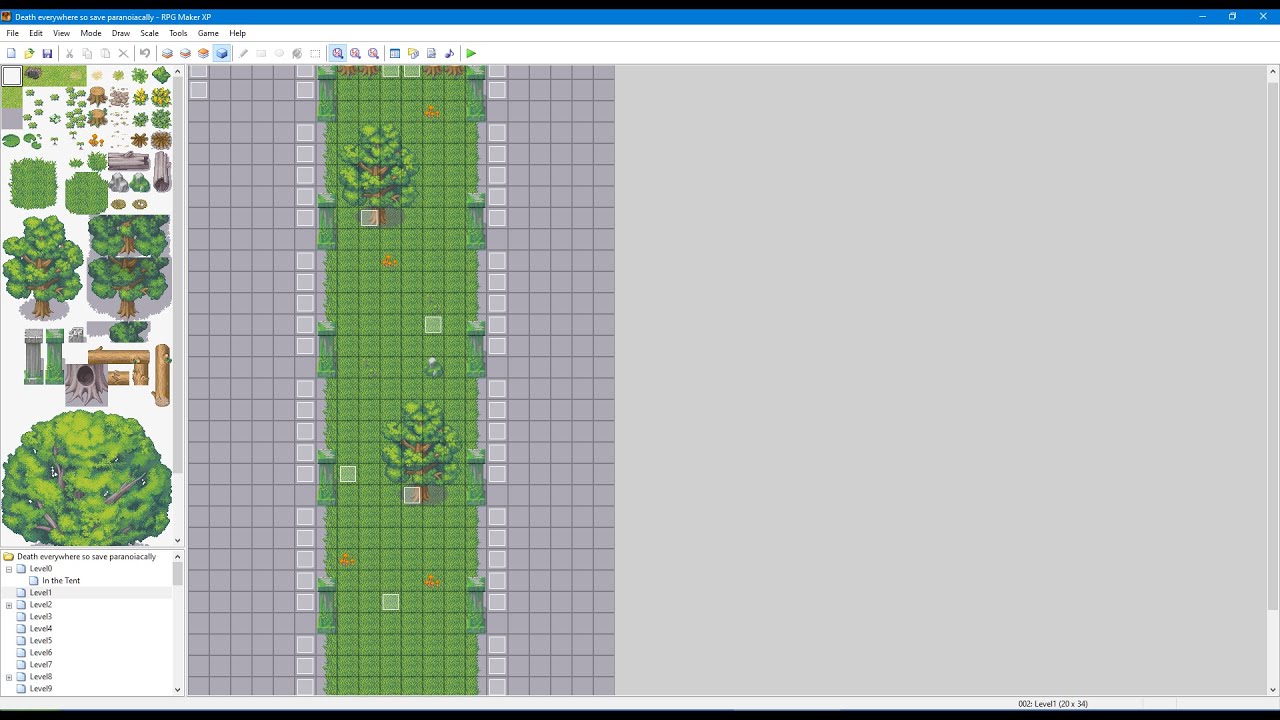Open the Database editor icon
The image size is (1280, 720).
pos(395,53)
